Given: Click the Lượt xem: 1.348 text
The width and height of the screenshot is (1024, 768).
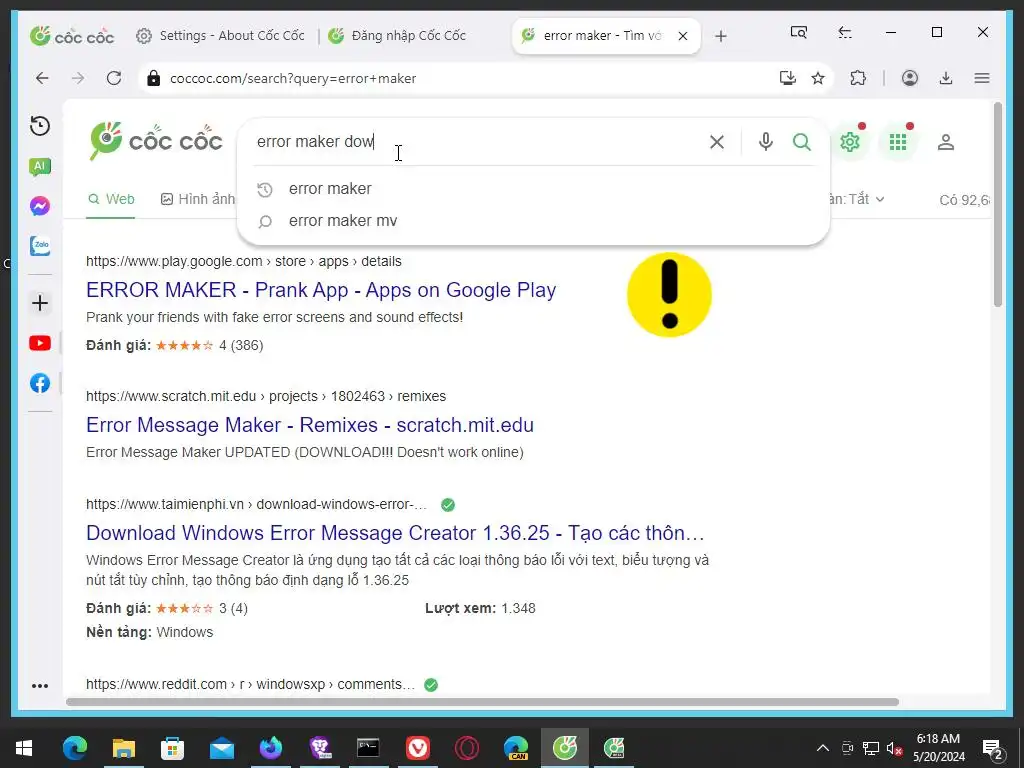Looking at the screenshot, I should pos(480,609).
